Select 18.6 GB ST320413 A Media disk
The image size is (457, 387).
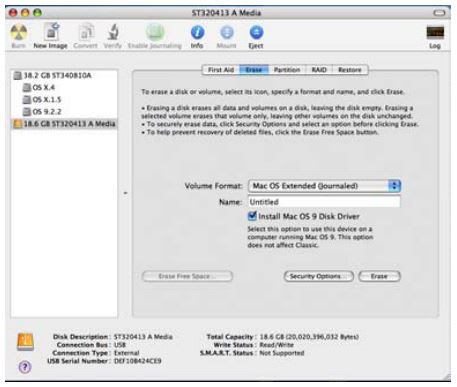pyautogui.click(x=64, y=124)
